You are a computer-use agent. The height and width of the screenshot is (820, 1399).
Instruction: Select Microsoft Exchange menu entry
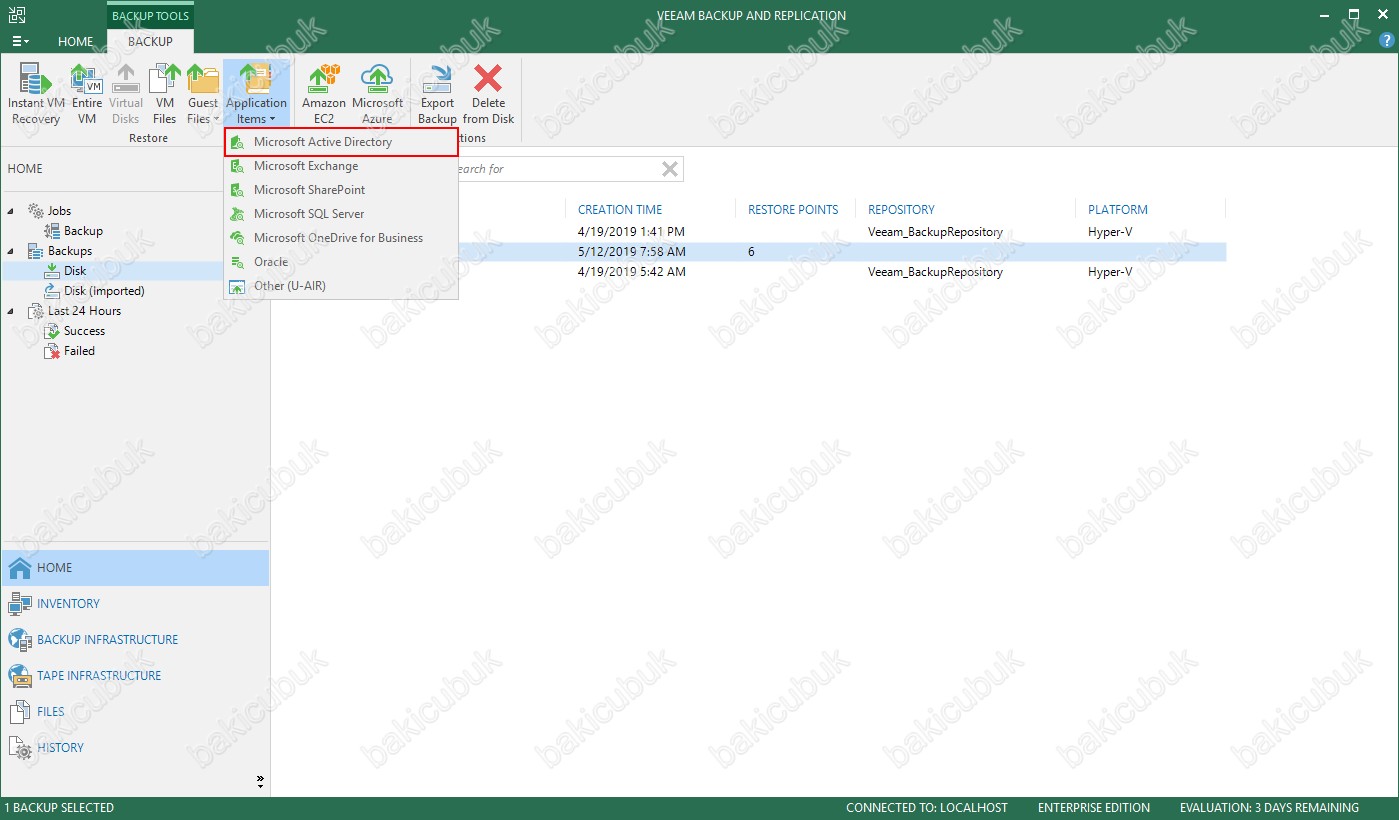click(x=341, y=166)
